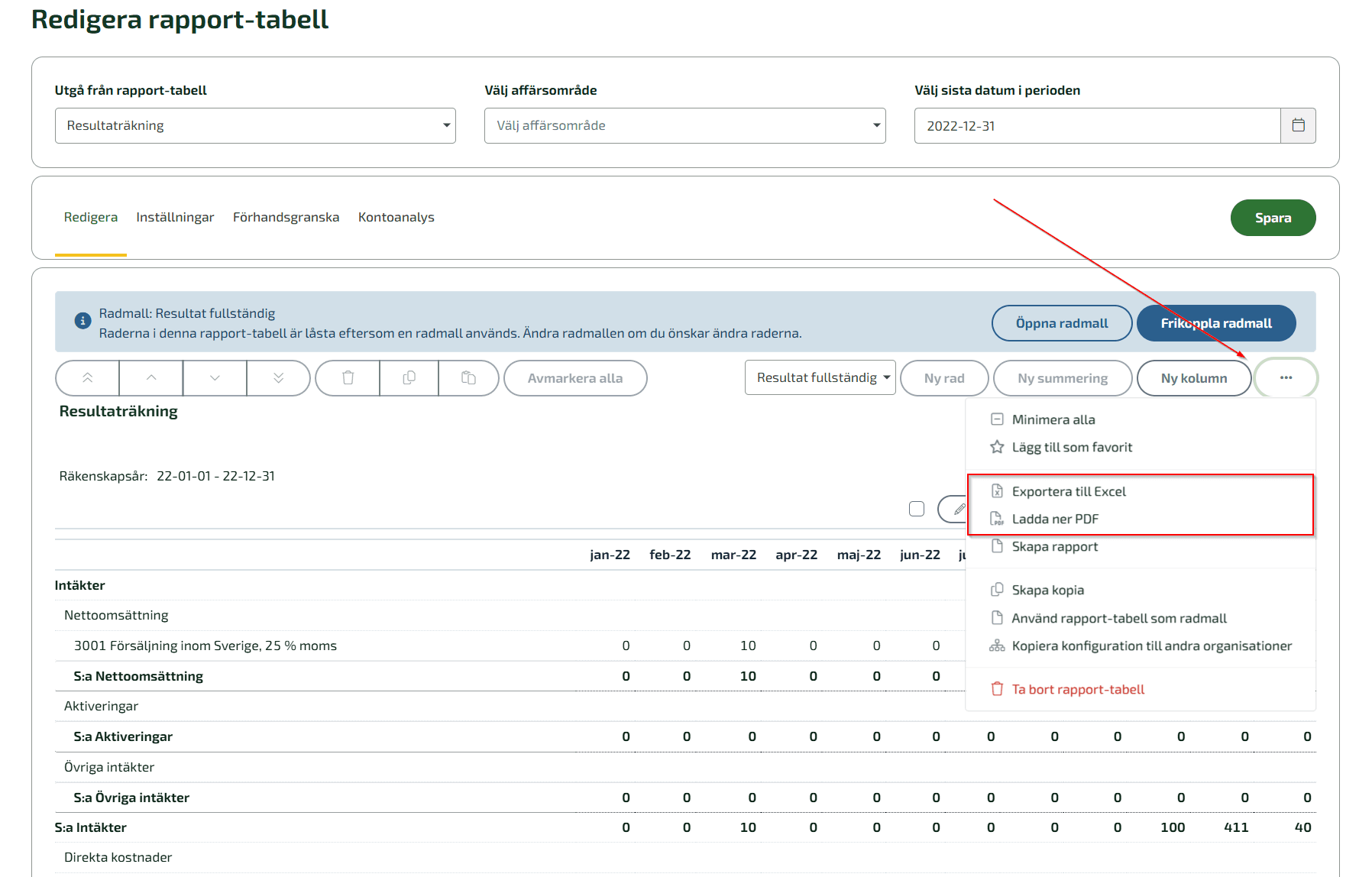This screenshot has width=1372, height=877.
Task: Choose Skapa kopia in the menu
Action: (x=1141, y=590)
